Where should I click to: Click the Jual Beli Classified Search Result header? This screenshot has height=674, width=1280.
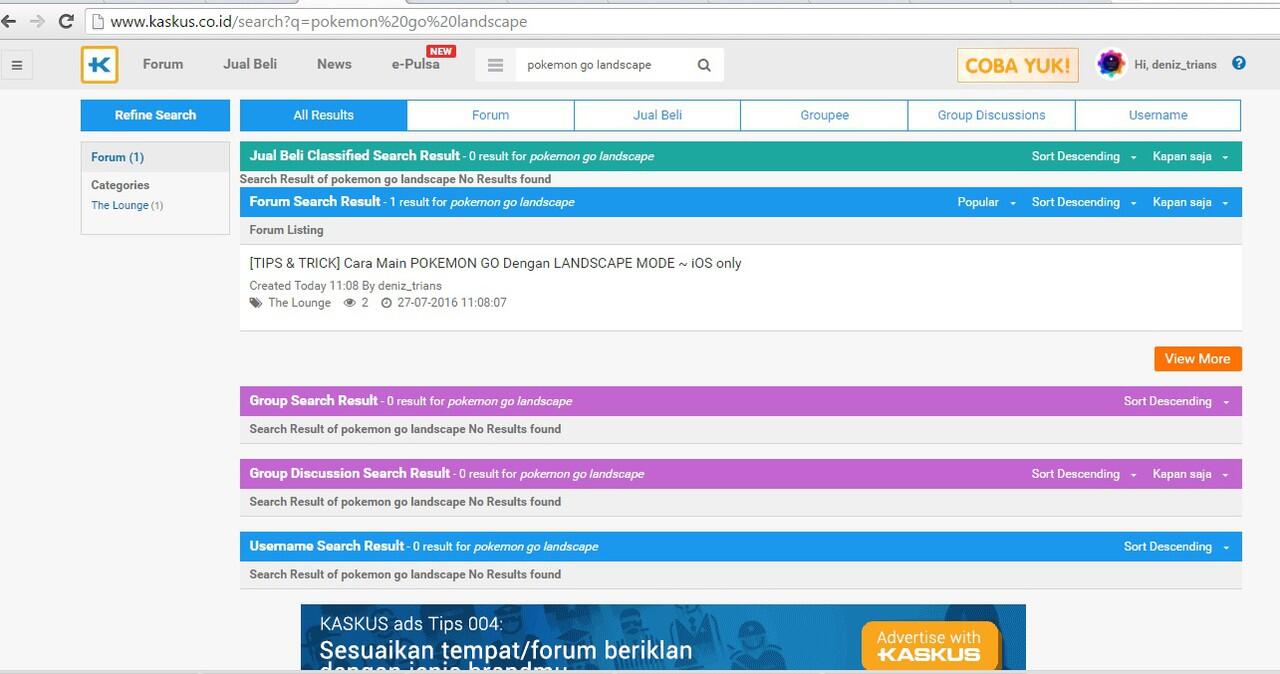(x=355, y=156)
